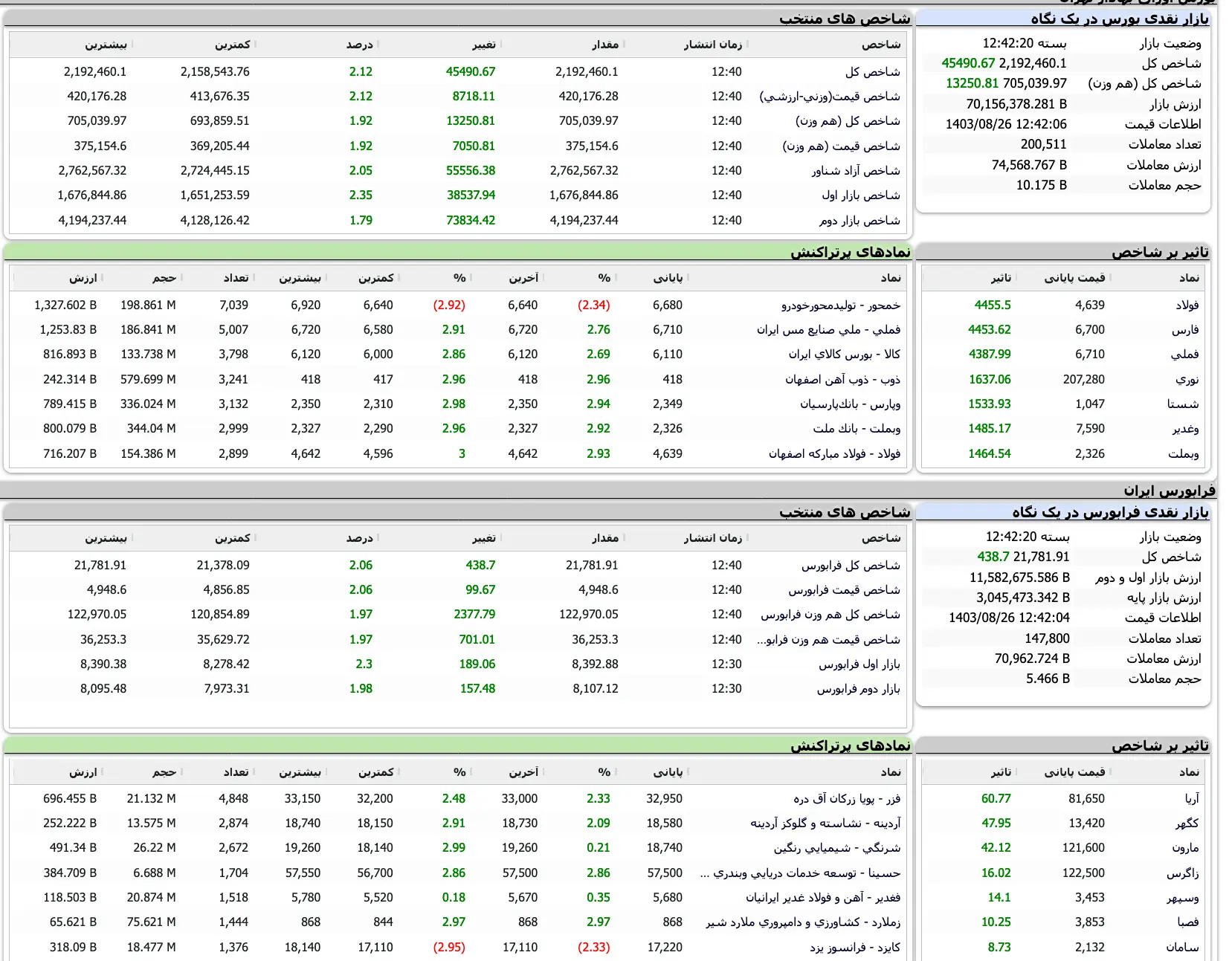Open the سامان symbol link

[x=1183, y=948]
